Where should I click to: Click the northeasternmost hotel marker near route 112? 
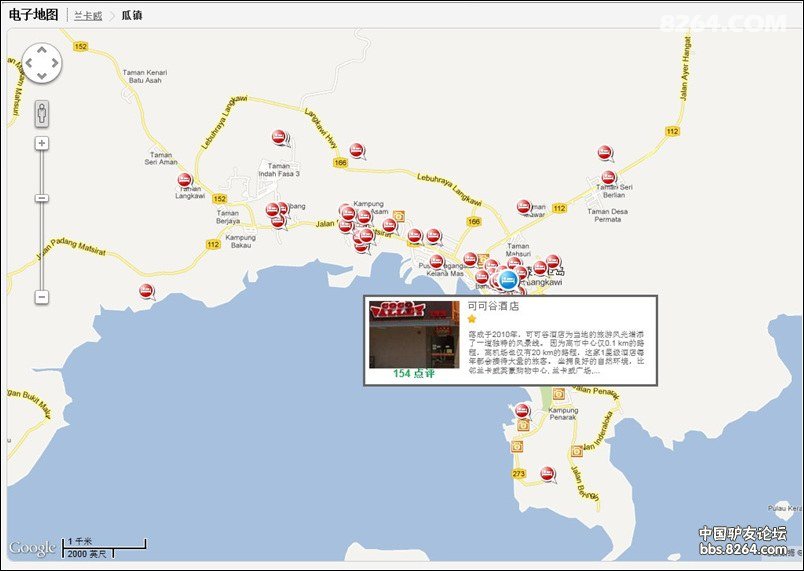[x=605, y=152]
